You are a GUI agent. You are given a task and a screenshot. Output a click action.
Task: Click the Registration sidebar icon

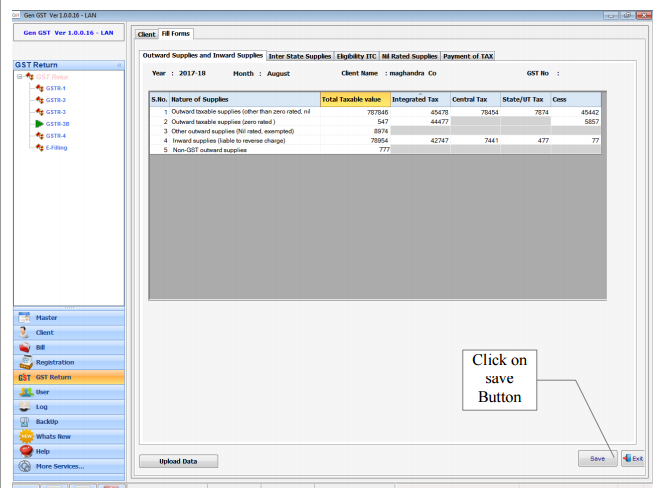coord(26,362)
